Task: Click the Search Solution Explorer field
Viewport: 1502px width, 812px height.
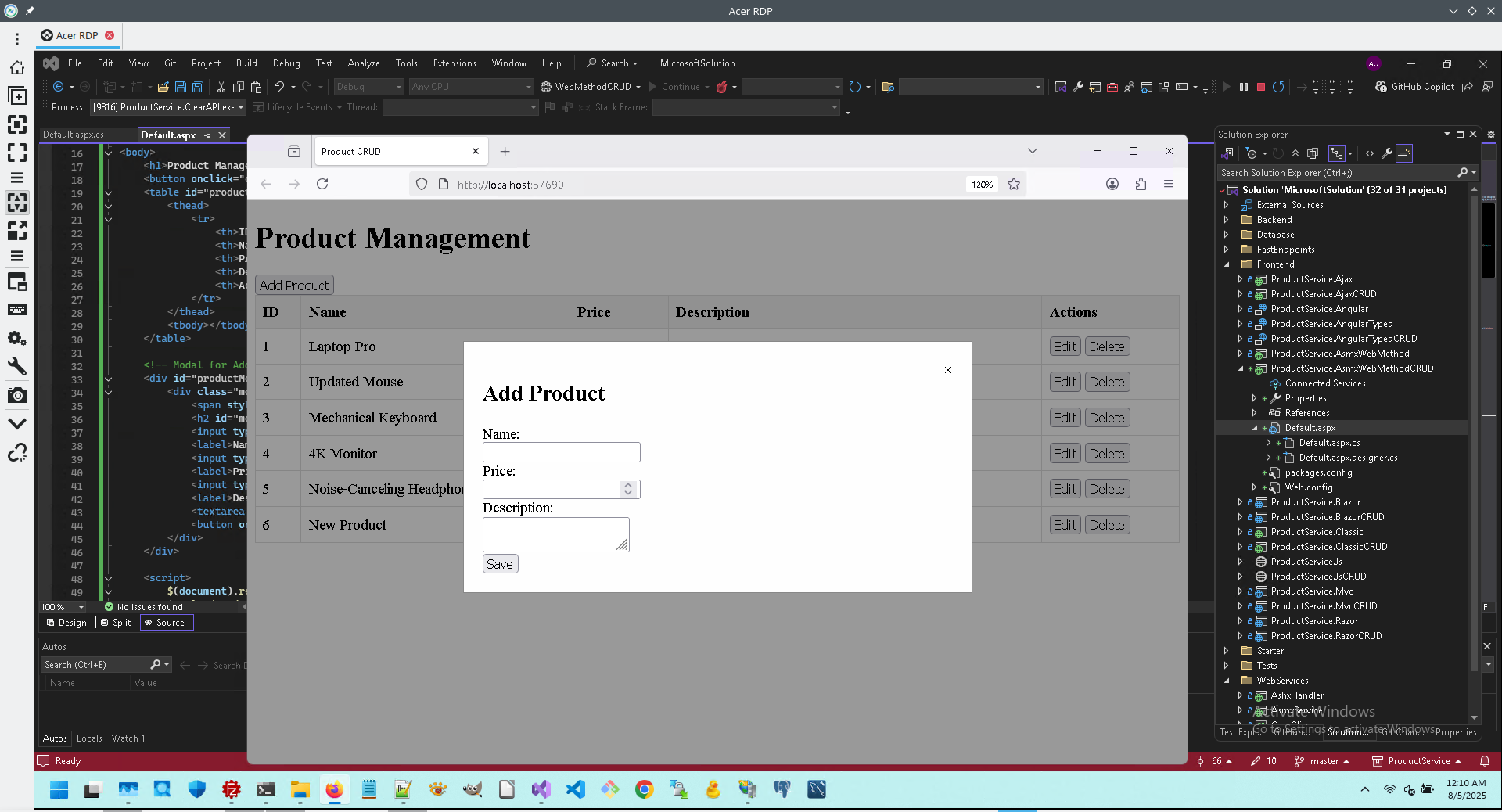Action: (1337, 173)
